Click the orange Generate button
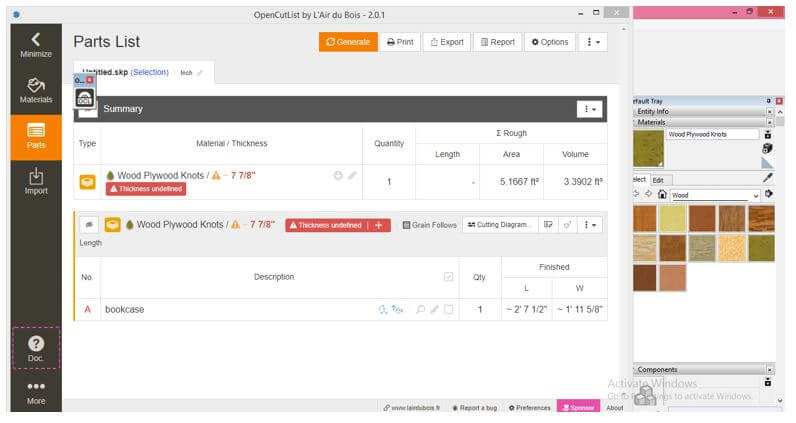Screen dimensions: 796x423 click(348, 42)
